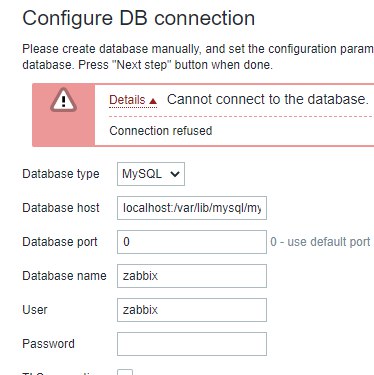Click the User field containing zabbix
Viewport: 374px width, 375px height.
click(x=192, y=310)
